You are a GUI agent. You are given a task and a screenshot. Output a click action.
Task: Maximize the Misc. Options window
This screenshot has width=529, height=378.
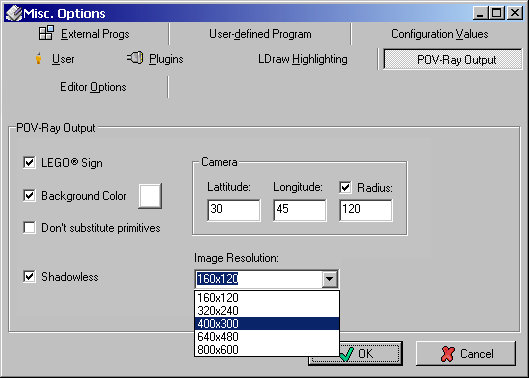496,13
